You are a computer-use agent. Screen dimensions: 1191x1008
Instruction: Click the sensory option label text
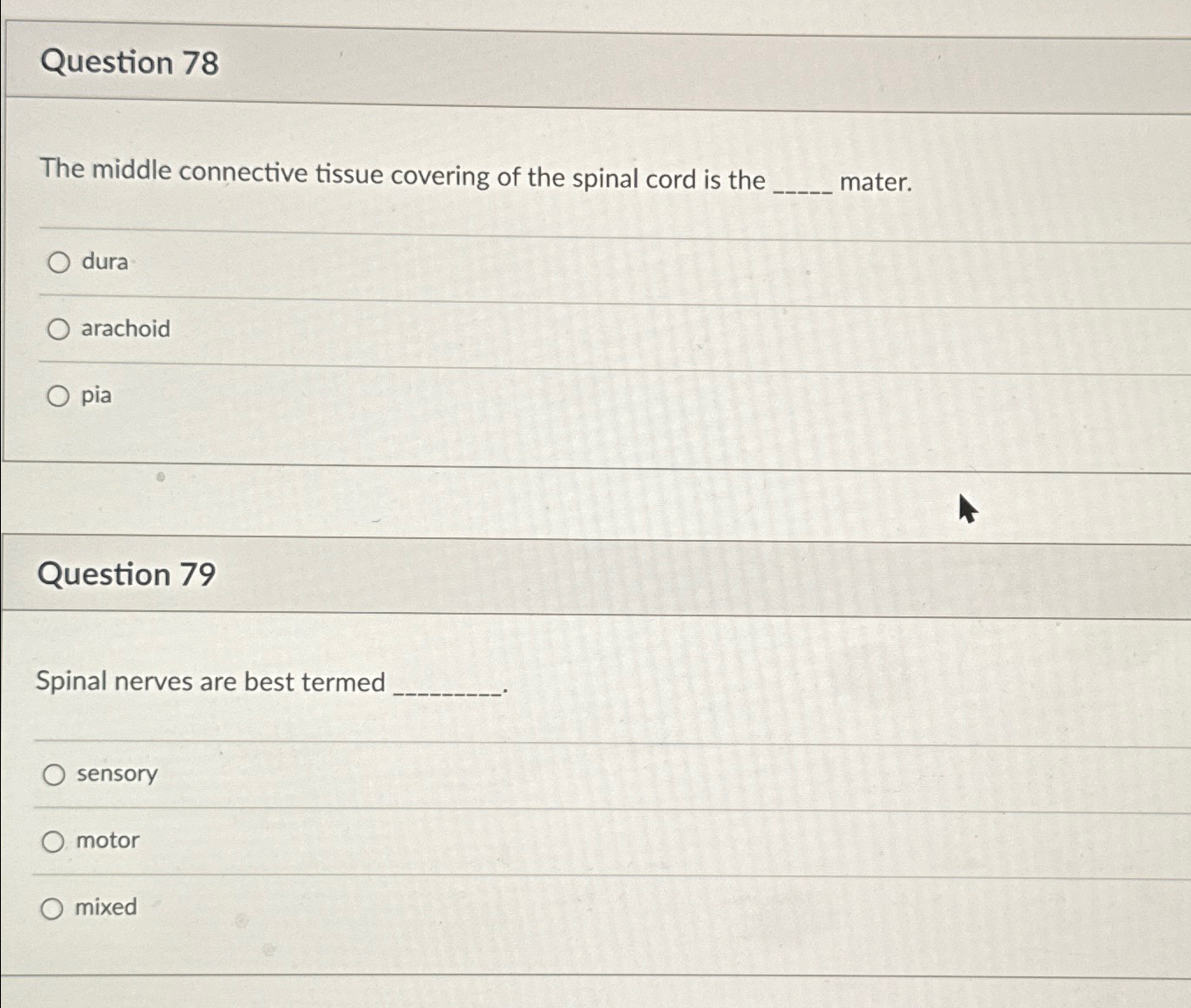116,774
